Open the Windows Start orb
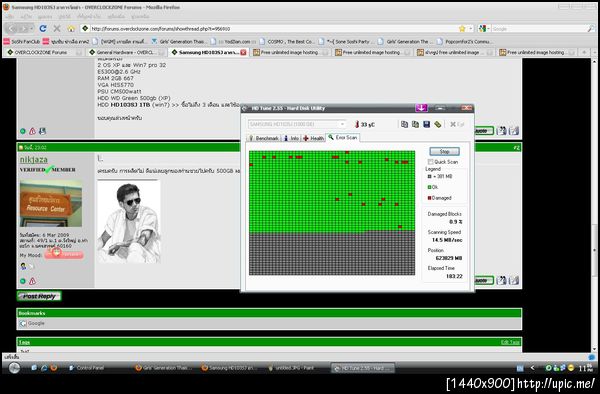Screen dimensions: 600x394 (14, 368)
